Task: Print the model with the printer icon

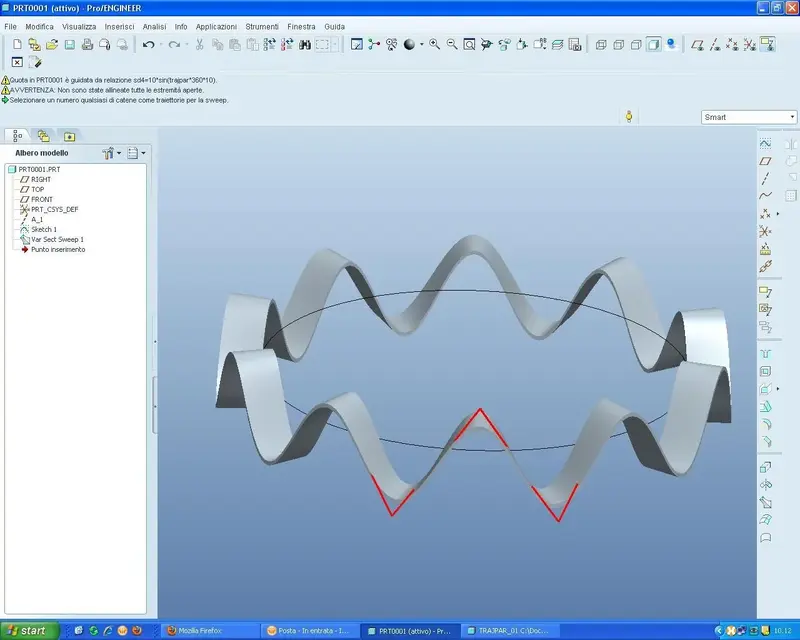Action: (x=87, y=44)
